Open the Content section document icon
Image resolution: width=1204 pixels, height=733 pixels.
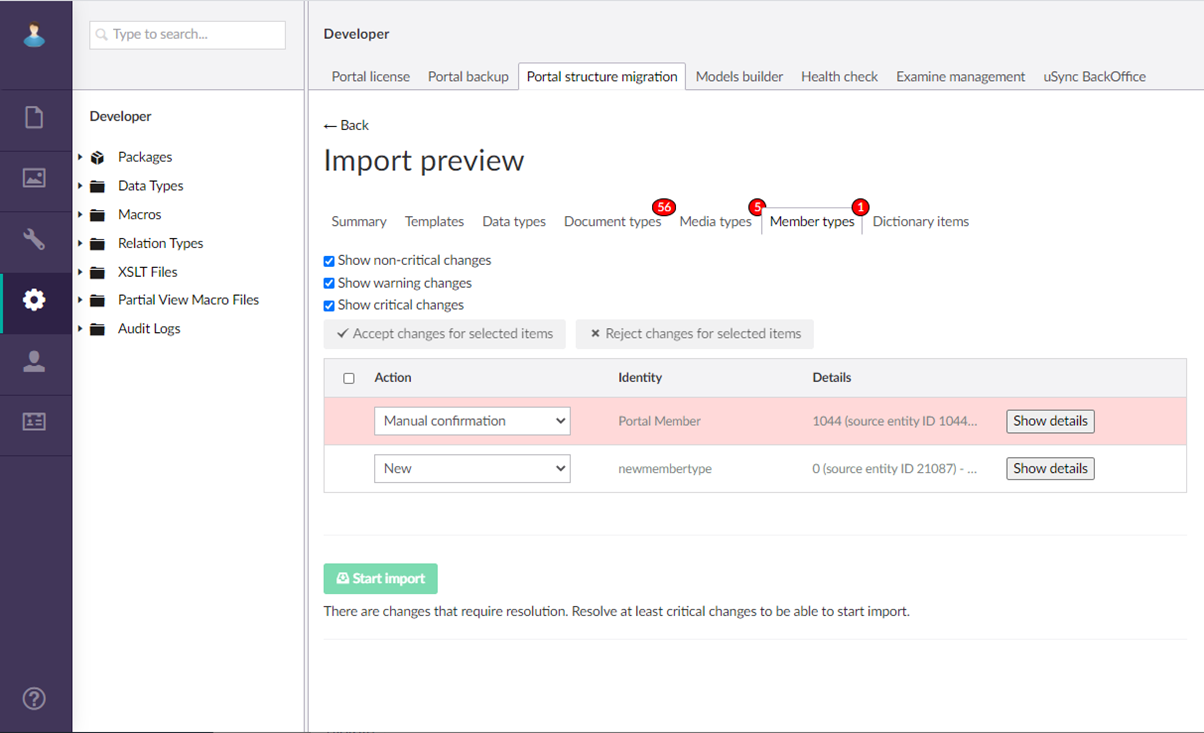click(x=35, y=118)
